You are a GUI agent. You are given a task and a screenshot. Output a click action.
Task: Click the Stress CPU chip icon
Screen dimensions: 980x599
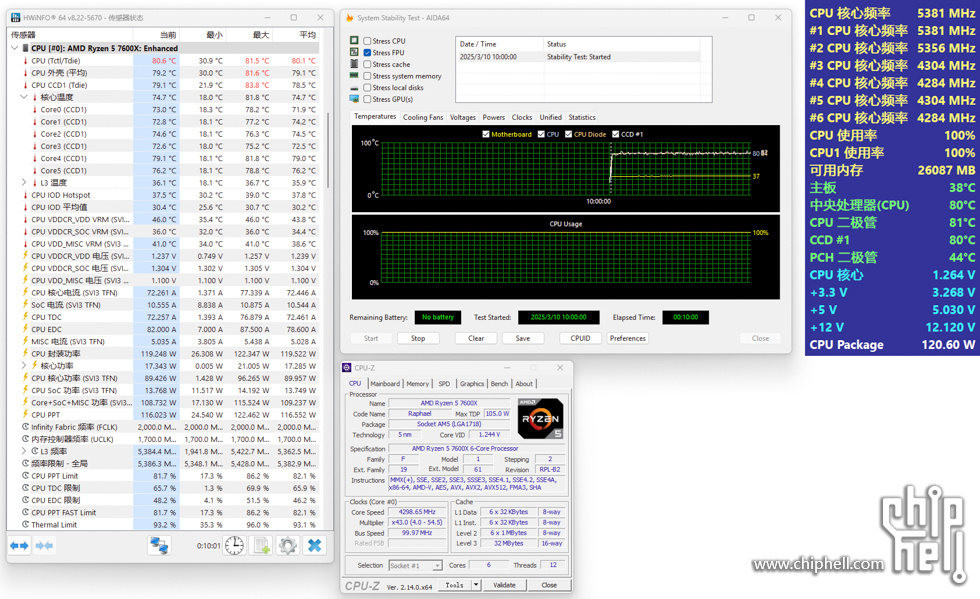pos(354,41)
